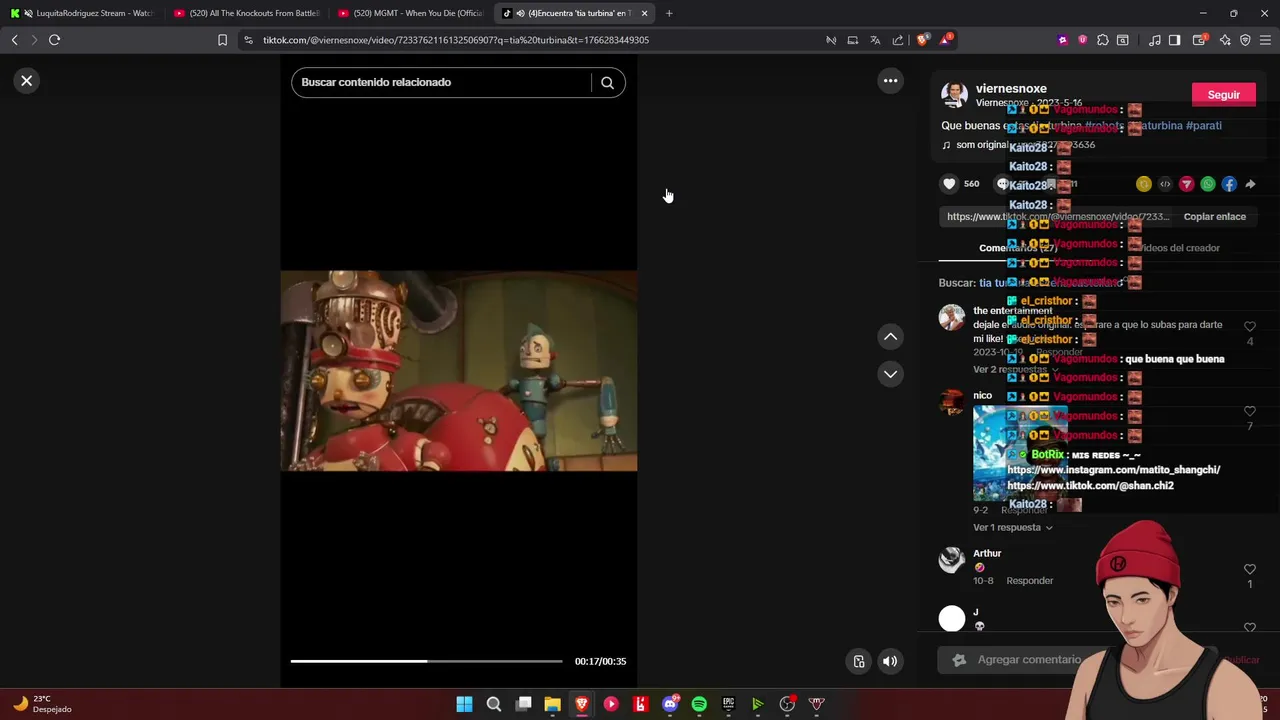
Task: Open the browser hamburger menu
Action: pyautogui.click(x=1265, y=40)
